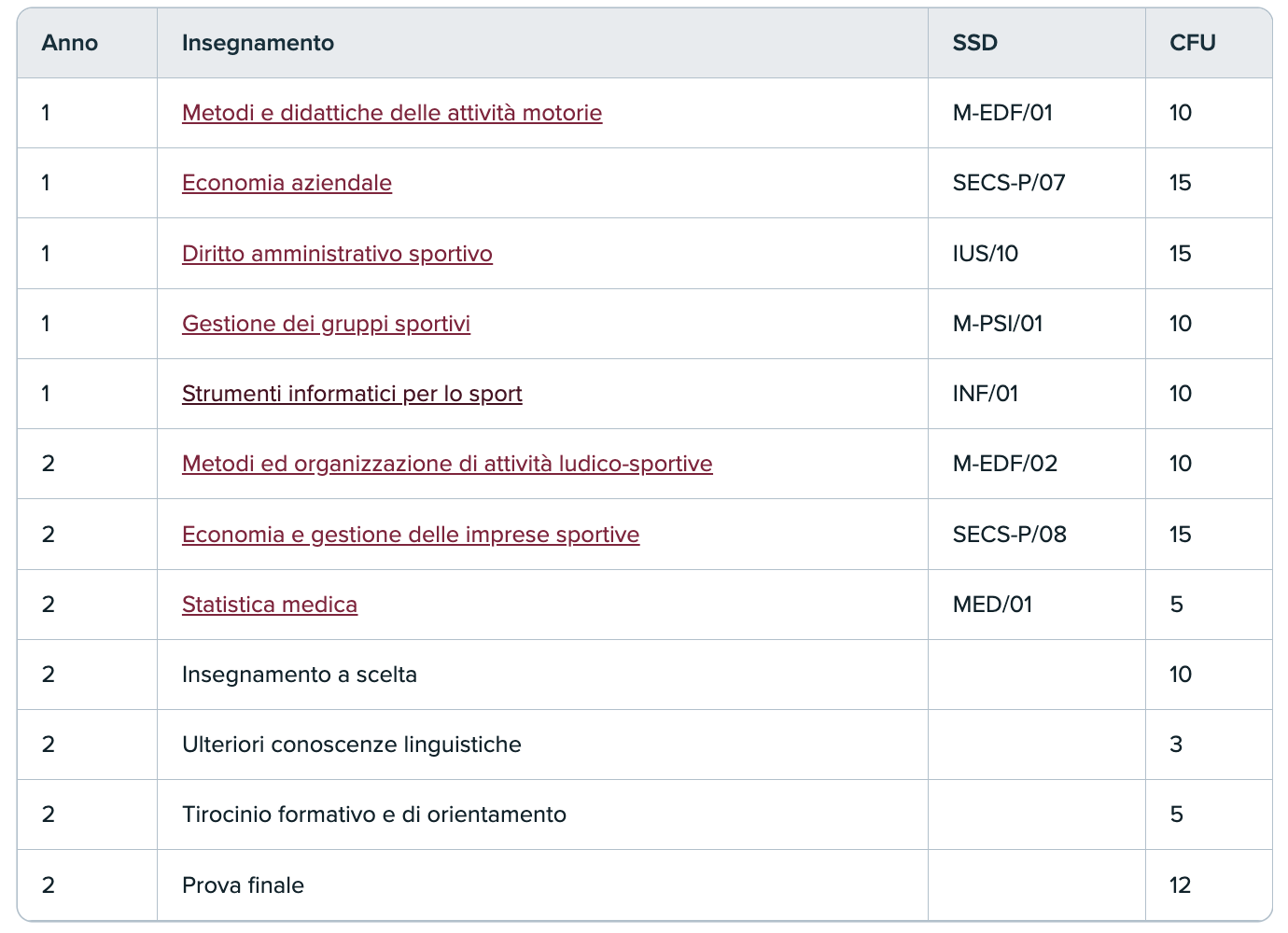The image size is (1288, 933).
Task: Select the SSD column header
Action: point(974,43)
